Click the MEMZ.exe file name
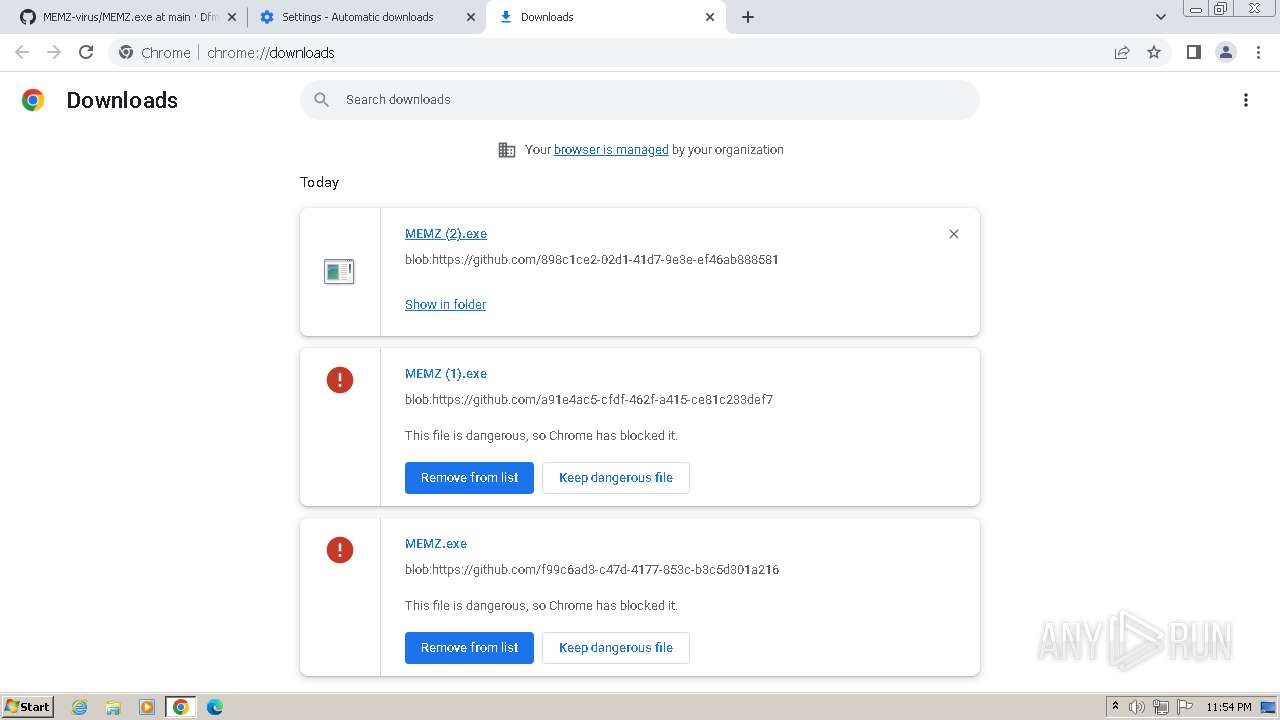 pyautogui.click(x=436, y=544)
